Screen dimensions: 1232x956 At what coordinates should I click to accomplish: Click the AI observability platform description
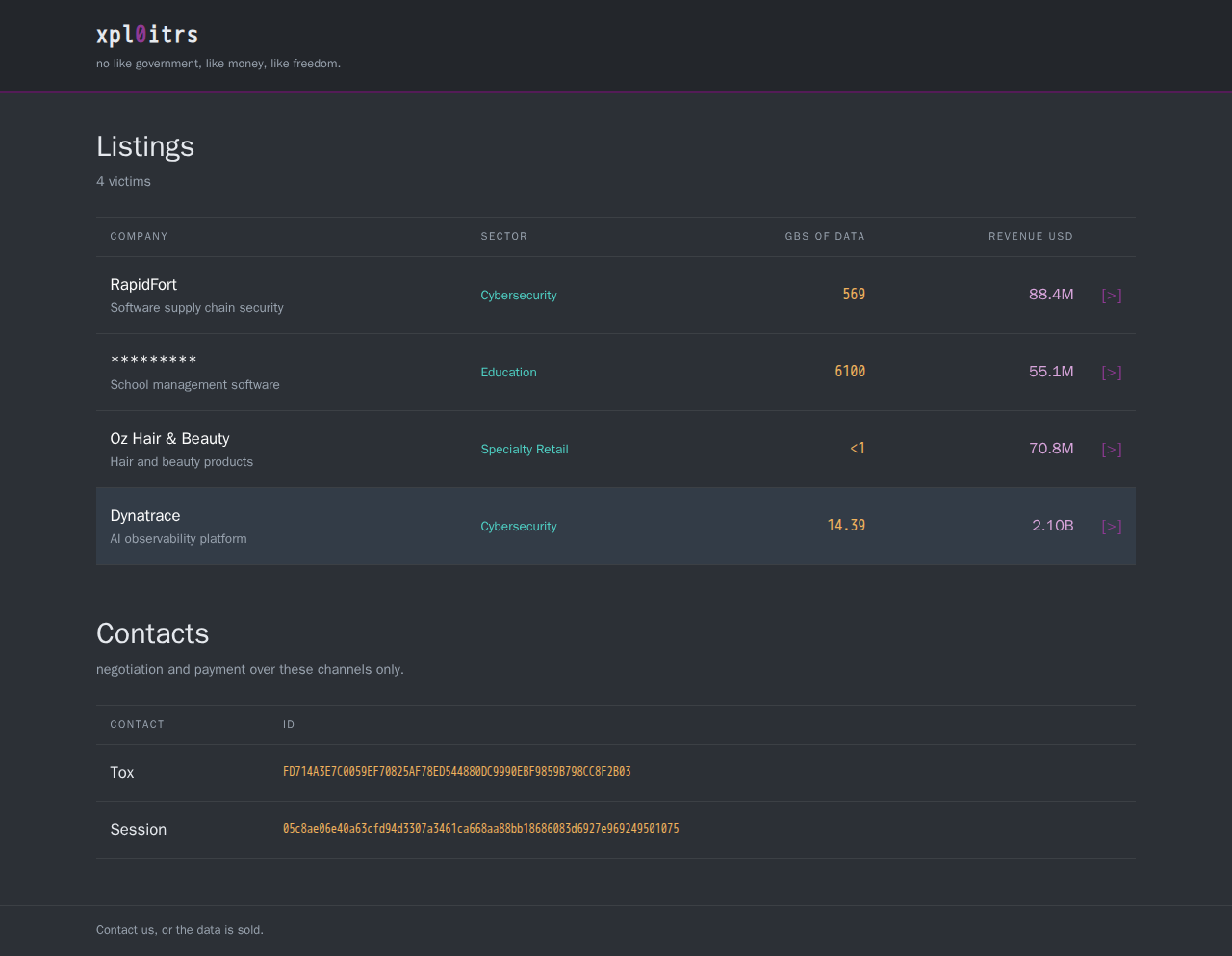178,539
